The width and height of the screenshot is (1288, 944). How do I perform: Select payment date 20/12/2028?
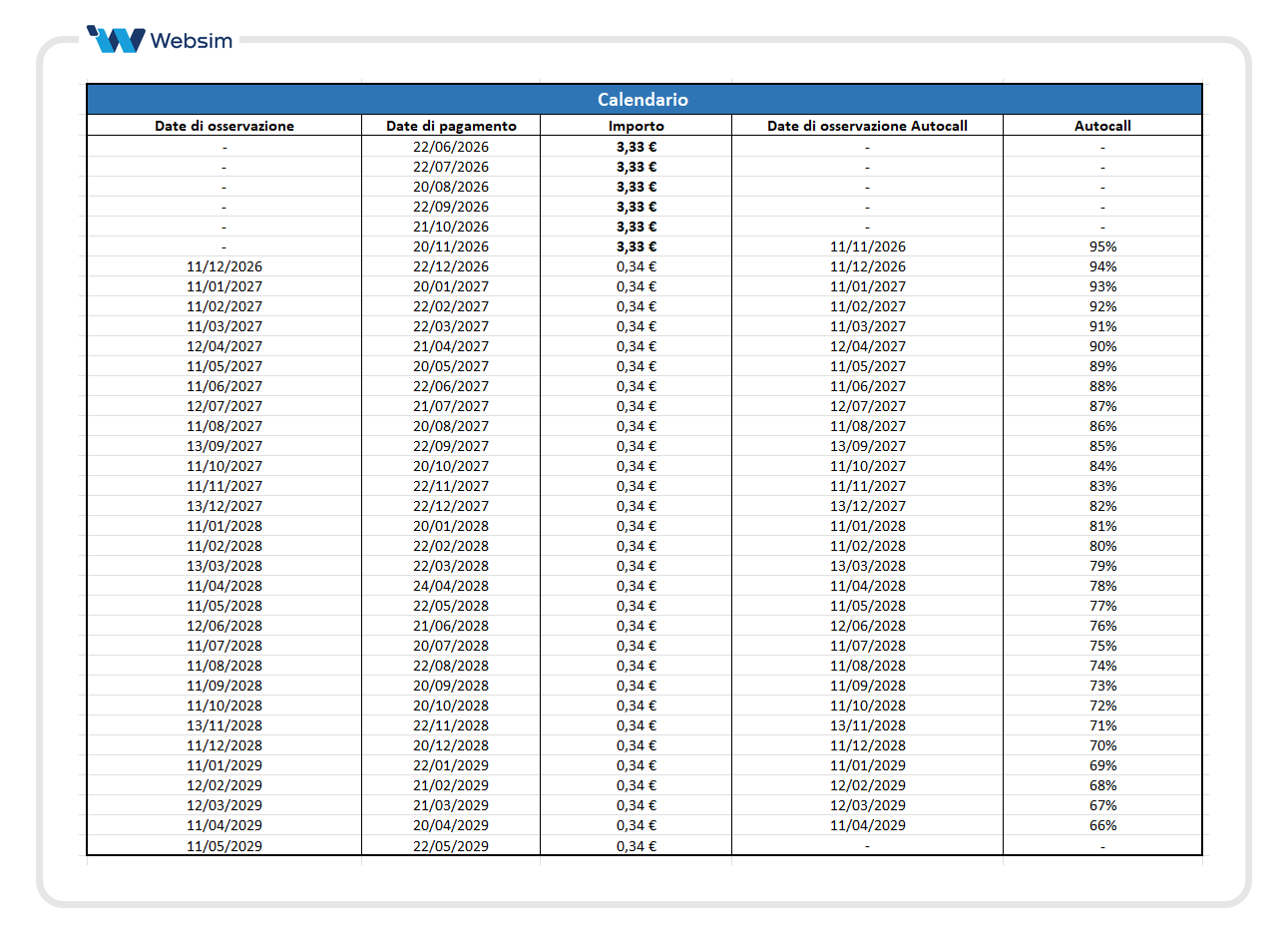[451, 745]
